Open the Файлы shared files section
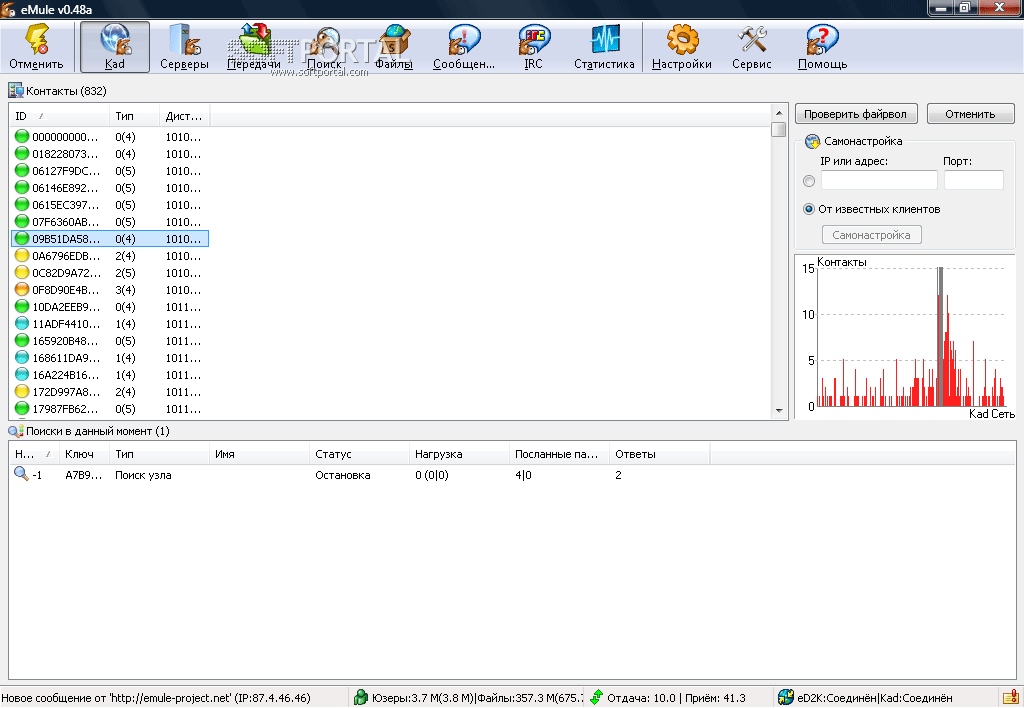This screenshot has width=1024, height=708. coord(394,46)
